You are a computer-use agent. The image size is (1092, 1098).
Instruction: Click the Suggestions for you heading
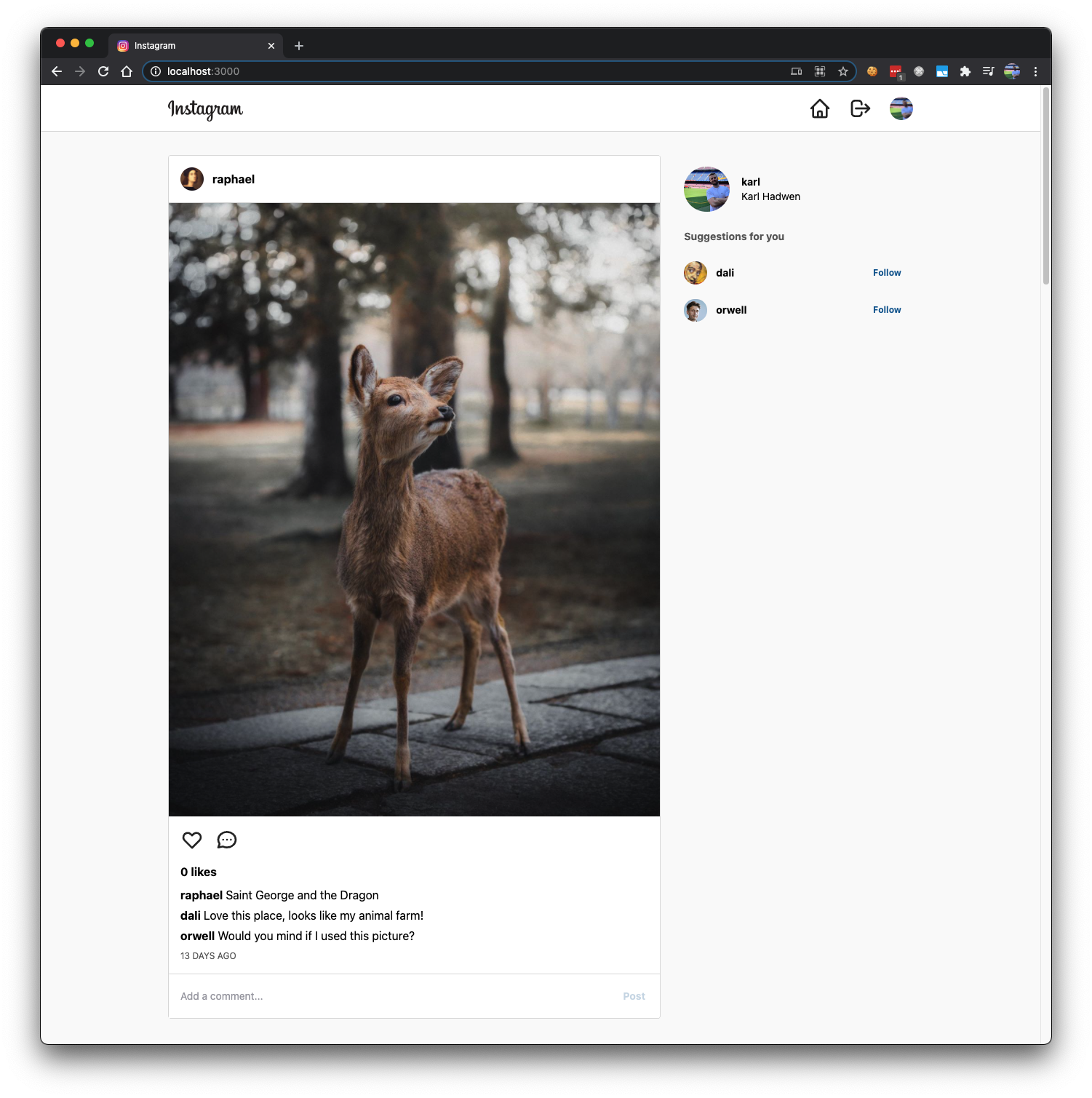click(x=734, y=236)
